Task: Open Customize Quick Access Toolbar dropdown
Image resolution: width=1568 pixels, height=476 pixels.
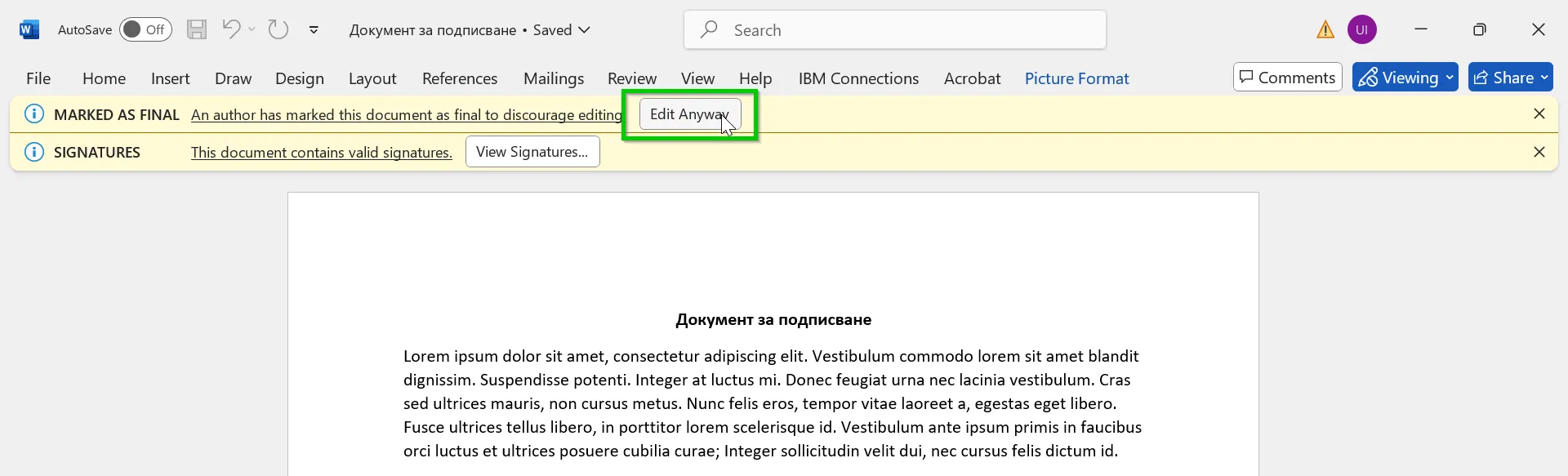Action: coord(314,30)
